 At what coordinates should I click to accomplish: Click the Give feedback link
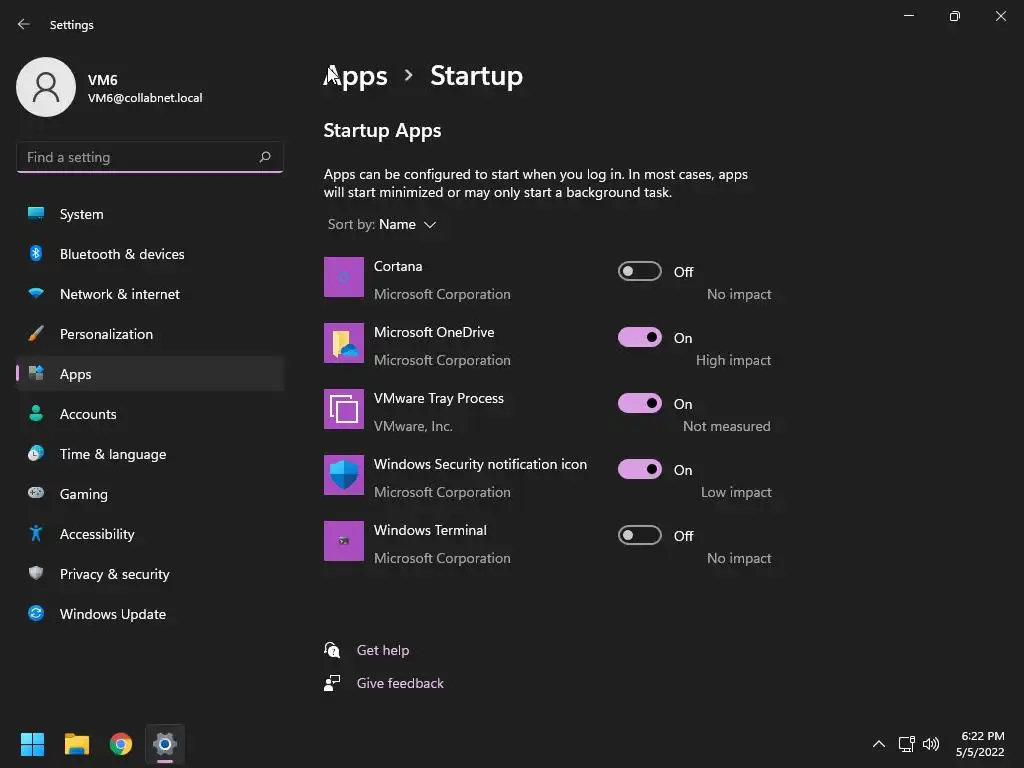point(400,683)
